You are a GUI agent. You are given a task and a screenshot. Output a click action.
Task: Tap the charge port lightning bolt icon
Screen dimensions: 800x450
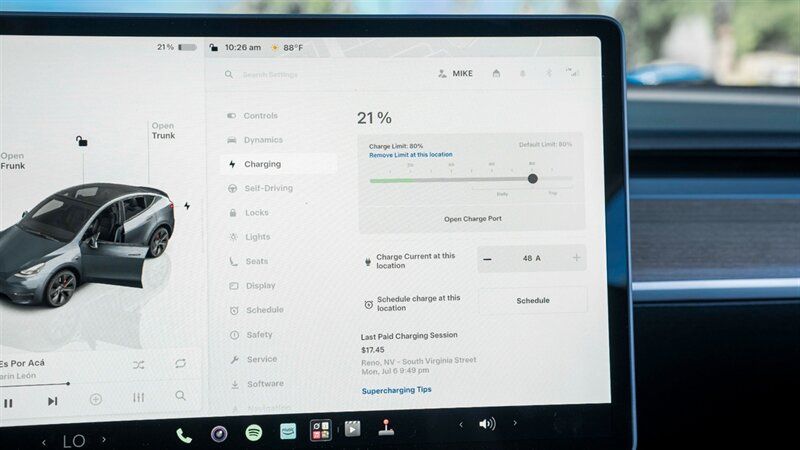pos(187,206)
